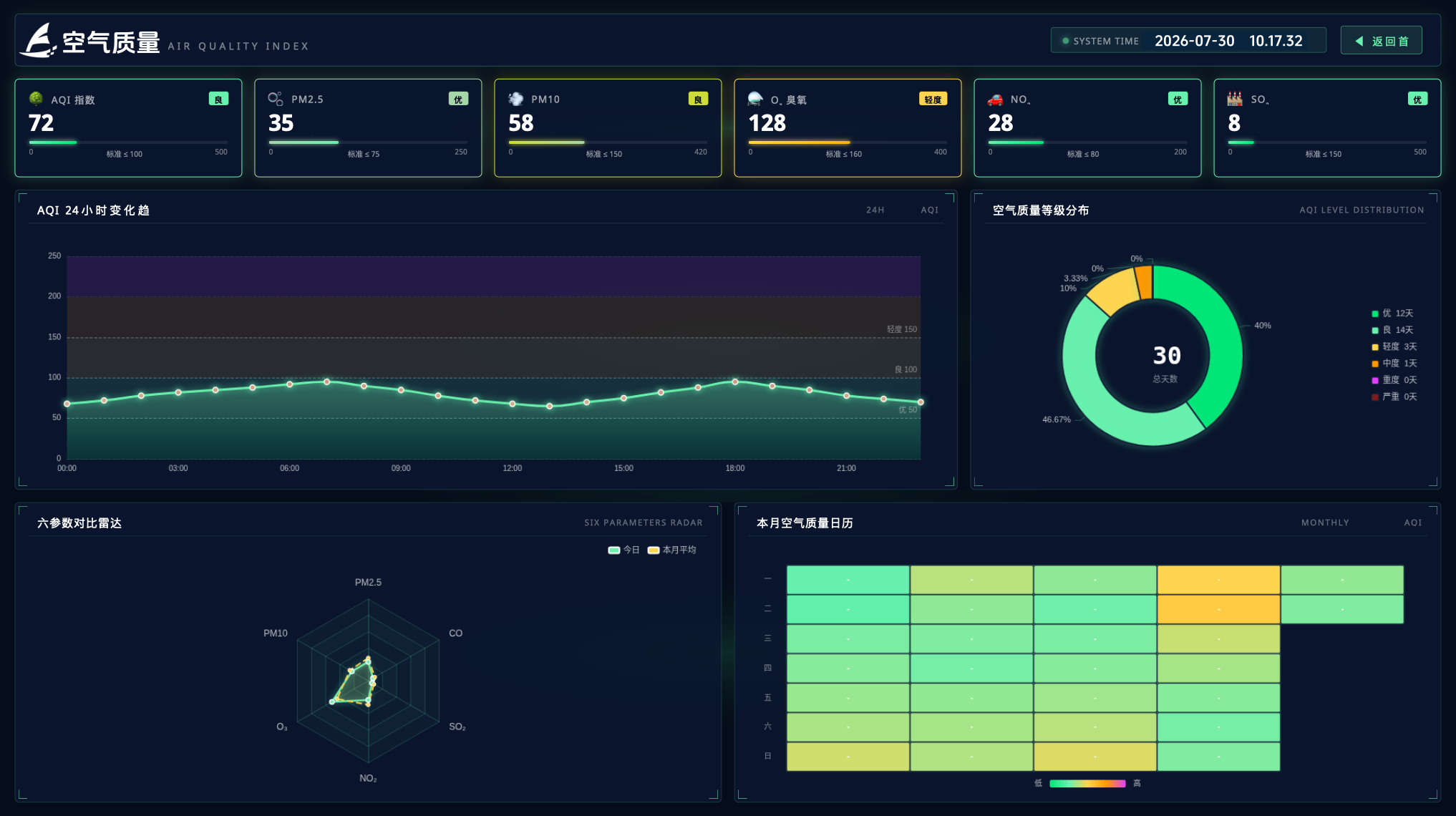
Task: Click the system clock 10.17.32
Action: click(x=1276, y=41)
